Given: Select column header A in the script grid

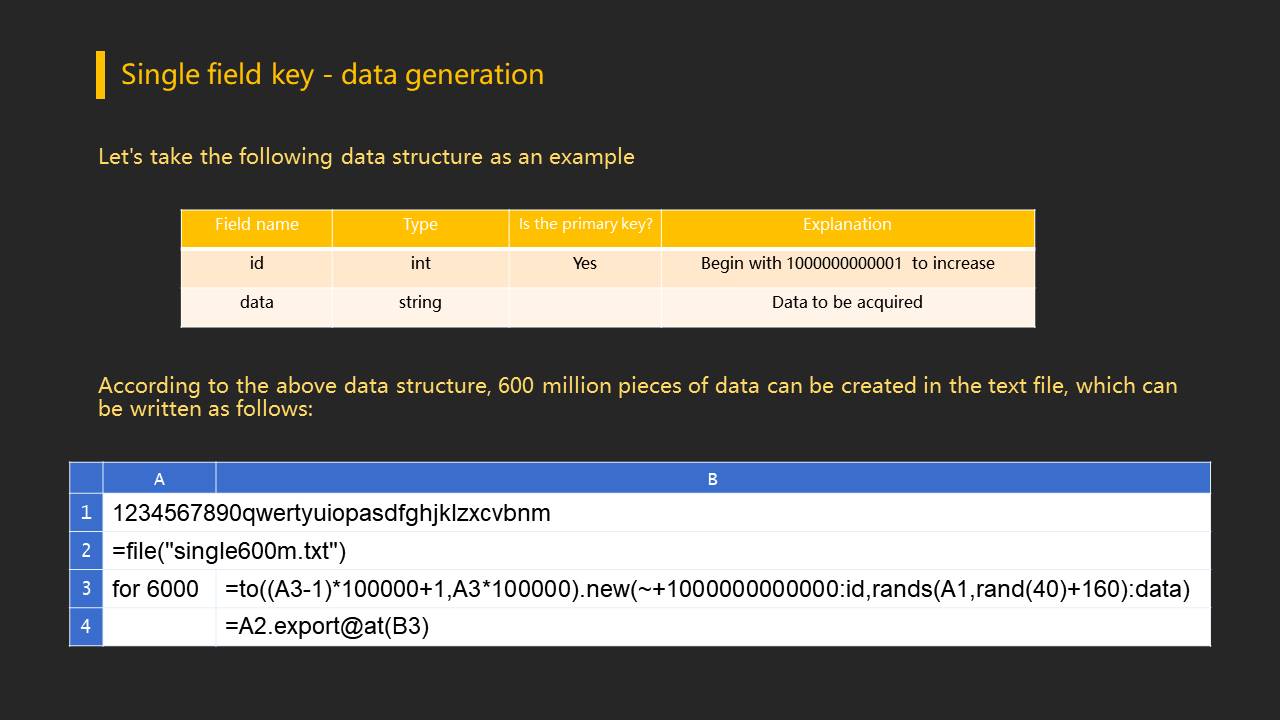Looking at the screenshot, I should coord(159,479).
